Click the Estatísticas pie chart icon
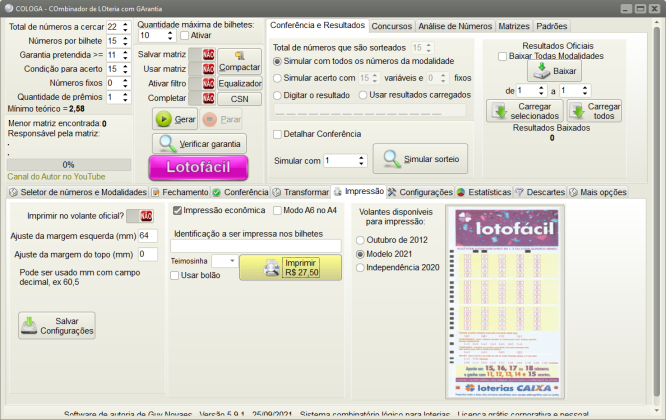The height and width of the screenshot is (420, 666). point(461,192)
